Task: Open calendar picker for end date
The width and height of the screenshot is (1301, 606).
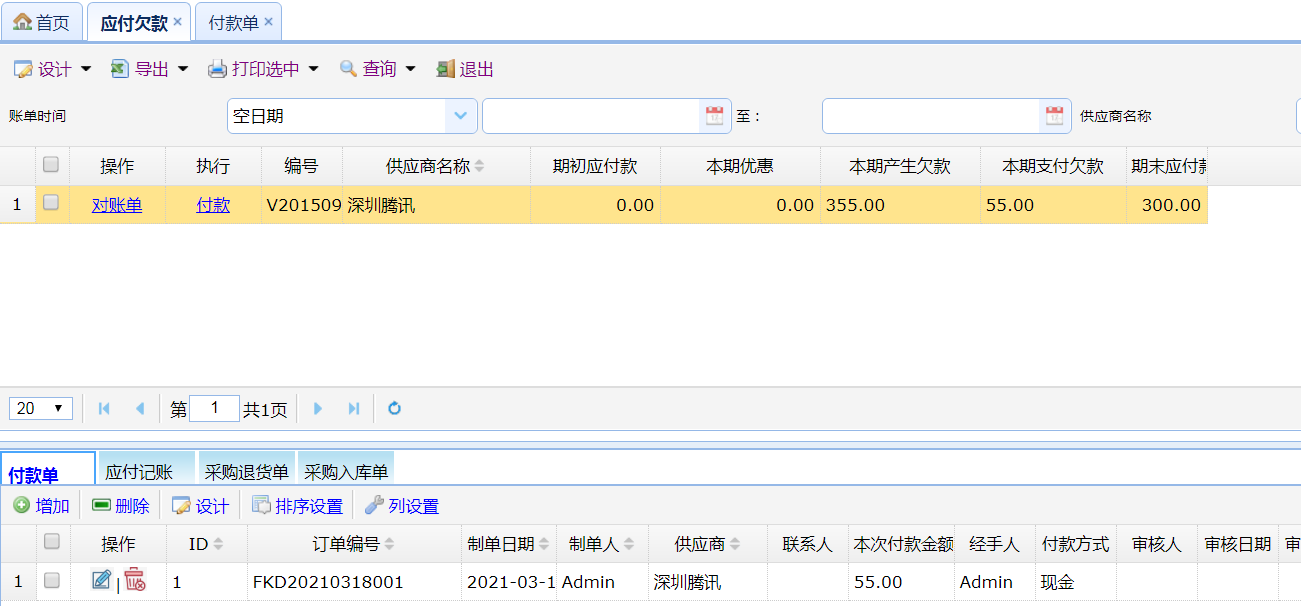Action: (x=1054, y=116)
